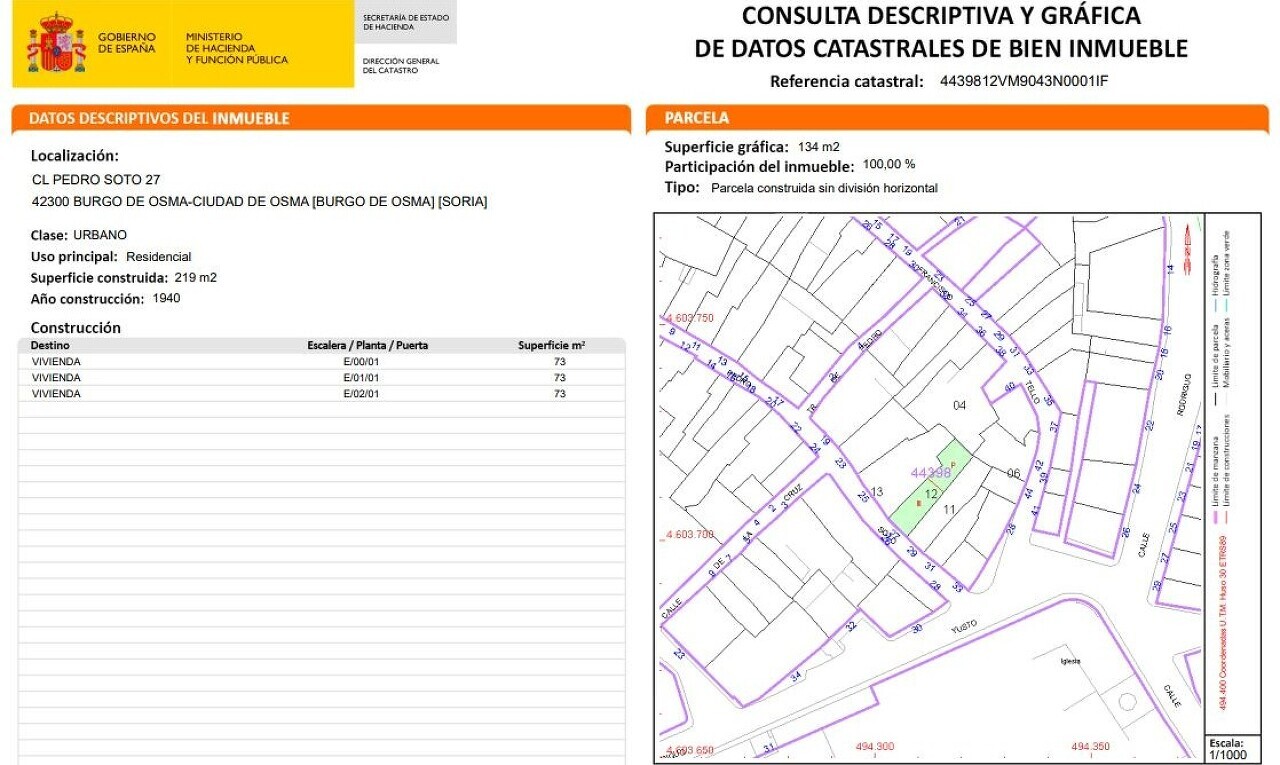
Task: Click 'DATOS DESCRIPTIVOS DEL INMUEBLE' header
Action: pyautogui.click(x=159, y=118)
